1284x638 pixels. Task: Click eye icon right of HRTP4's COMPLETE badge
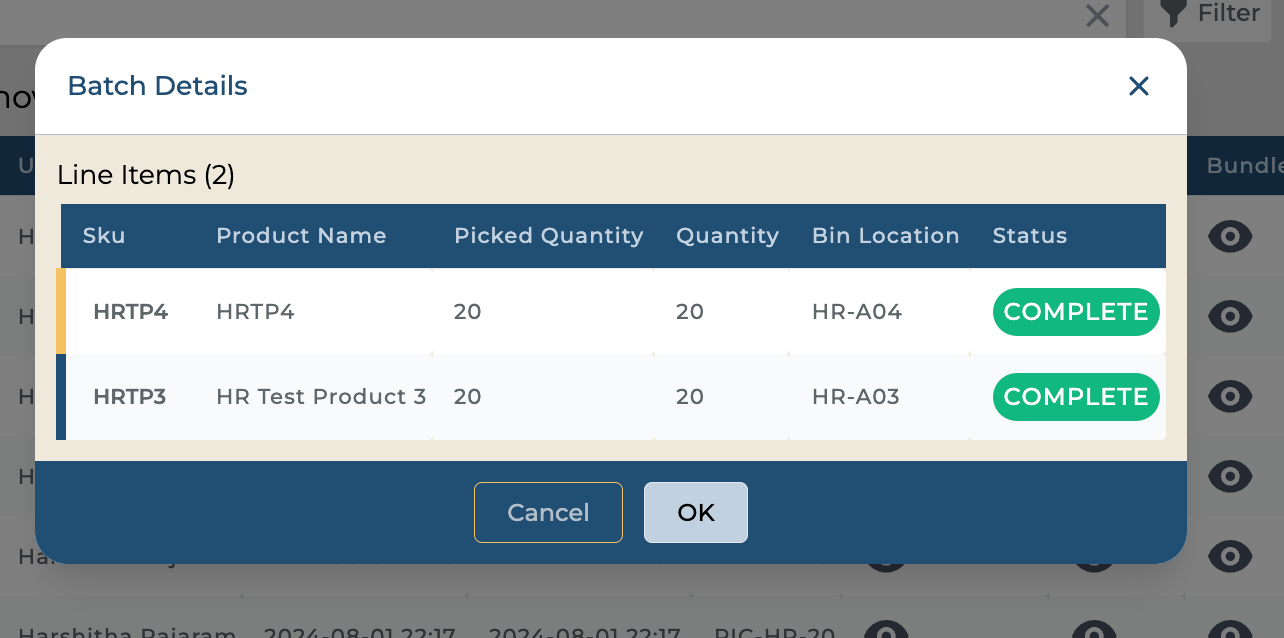(1230, 316)
